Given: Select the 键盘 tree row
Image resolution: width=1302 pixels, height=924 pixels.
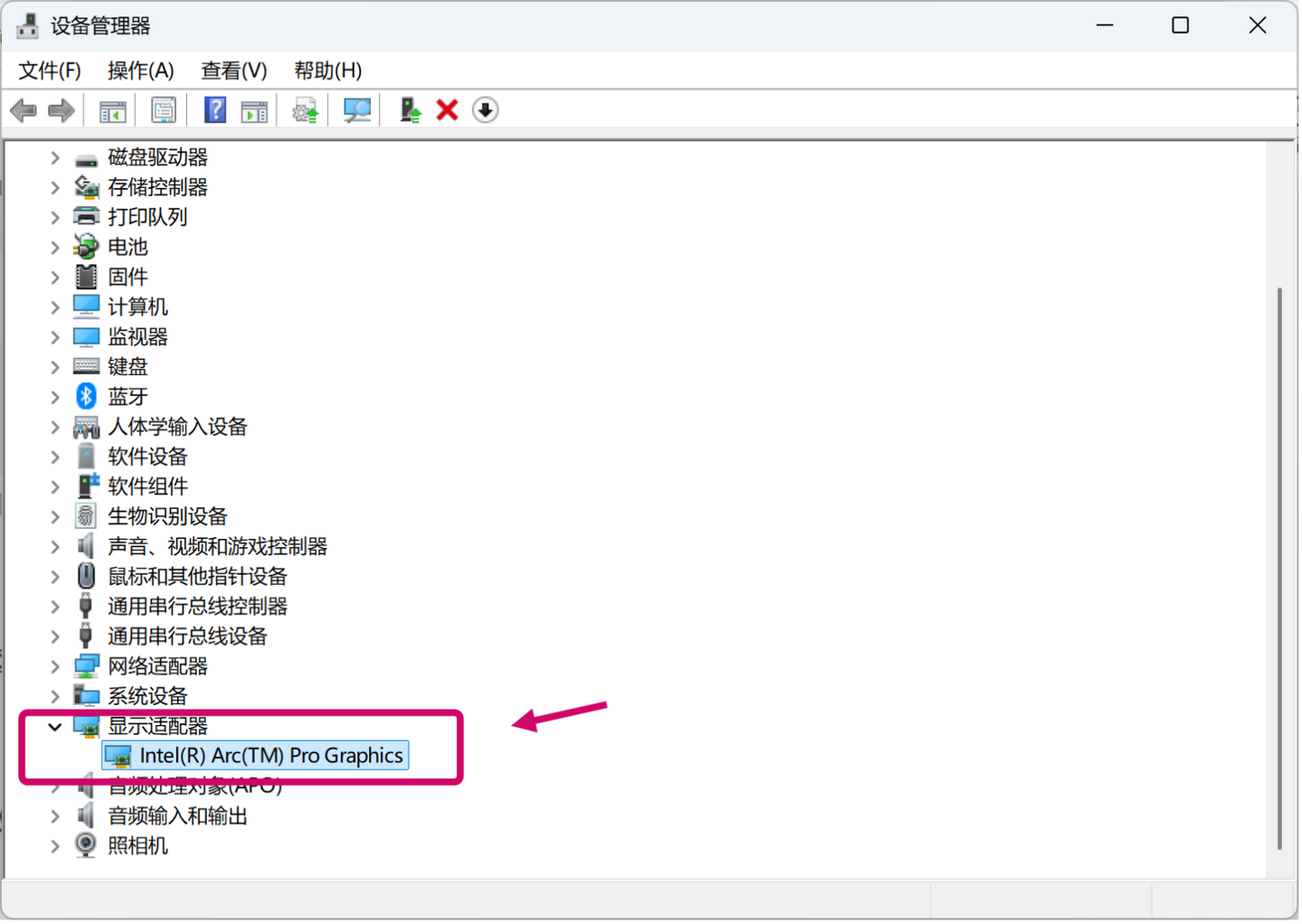Looking at the screenshot, I should click(127, 368).
